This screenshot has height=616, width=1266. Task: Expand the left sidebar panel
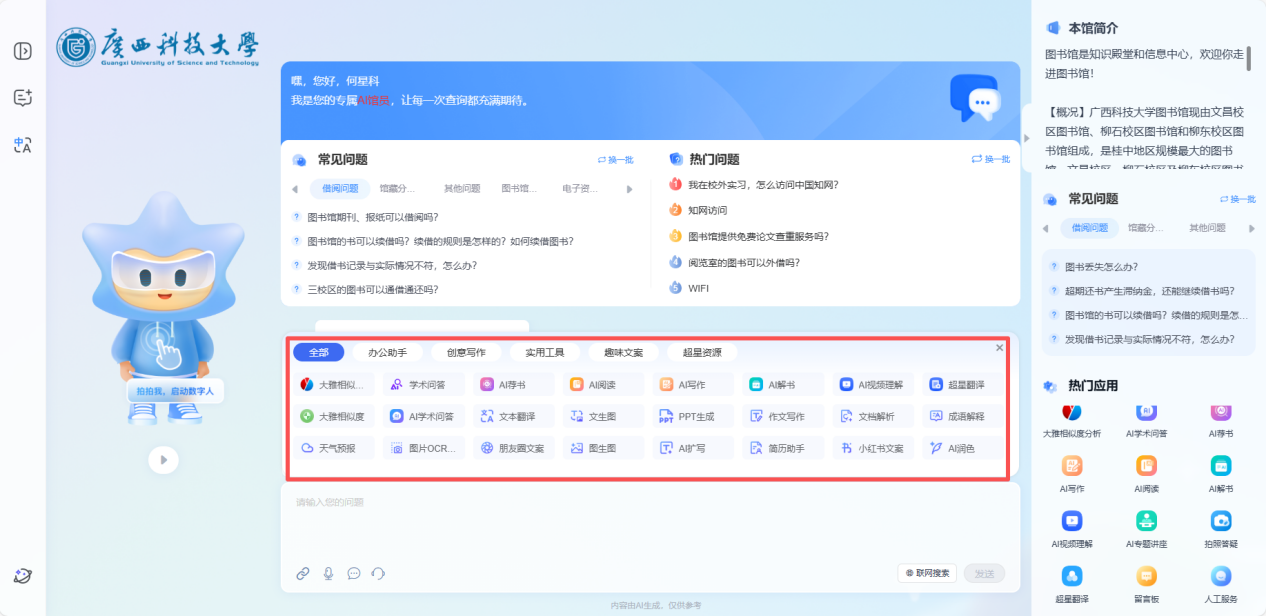pos(23,51)
